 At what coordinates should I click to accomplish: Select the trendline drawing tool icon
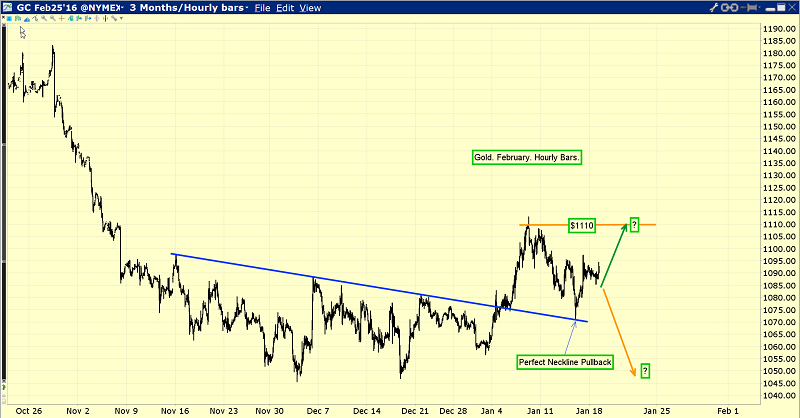(35, 18)
